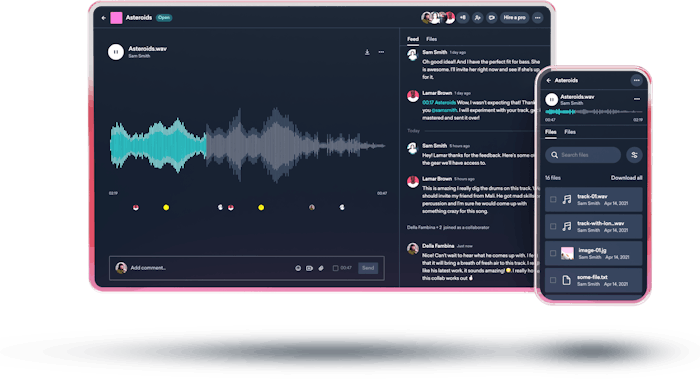
Task: Open the project options menu after Hire a pro
Action: (x=538, y=18)
